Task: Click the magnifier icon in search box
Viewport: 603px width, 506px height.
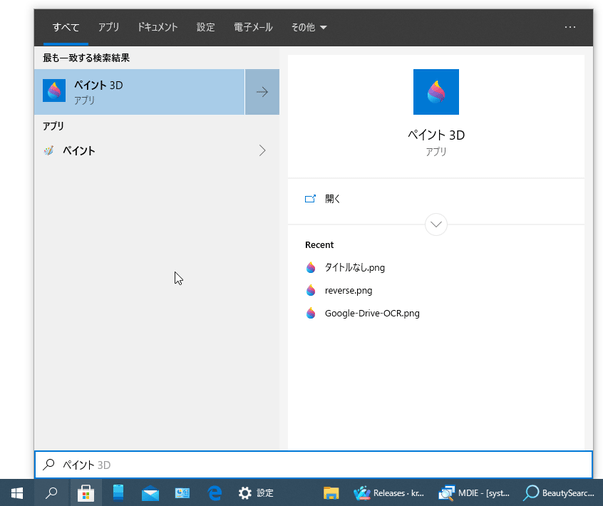Action: [x=49, y=464]
